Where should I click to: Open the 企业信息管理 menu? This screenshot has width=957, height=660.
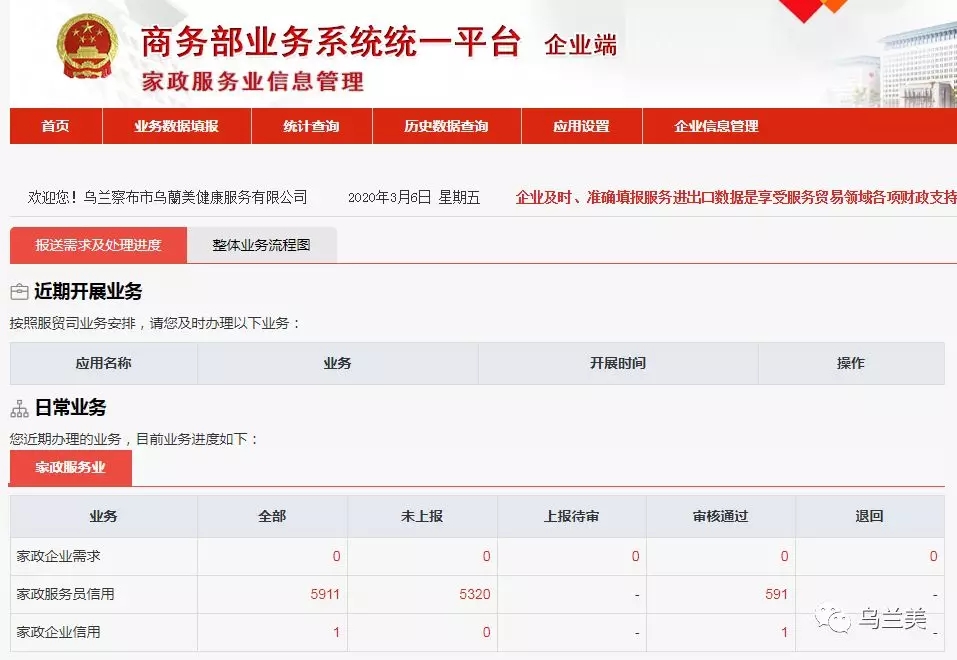point(716,126)
